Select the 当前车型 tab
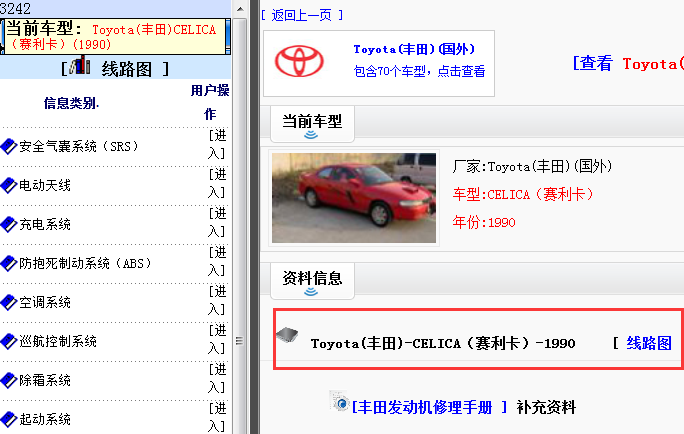The width and height of the screenshot is (684, 434). tap(312, 124)
